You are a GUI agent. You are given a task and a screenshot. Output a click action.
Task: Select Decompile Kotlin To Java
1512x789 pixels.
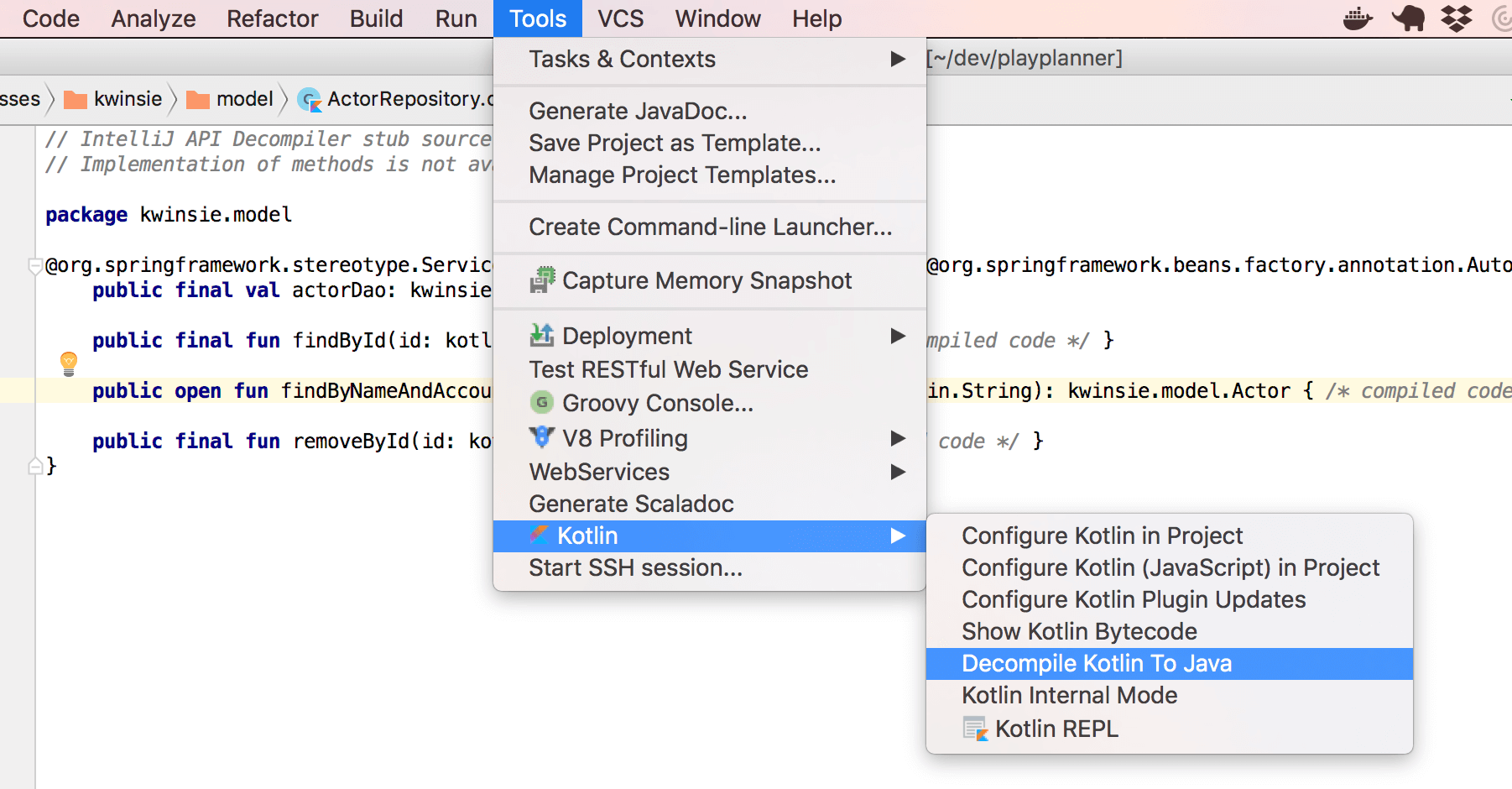click(1096, 663)
